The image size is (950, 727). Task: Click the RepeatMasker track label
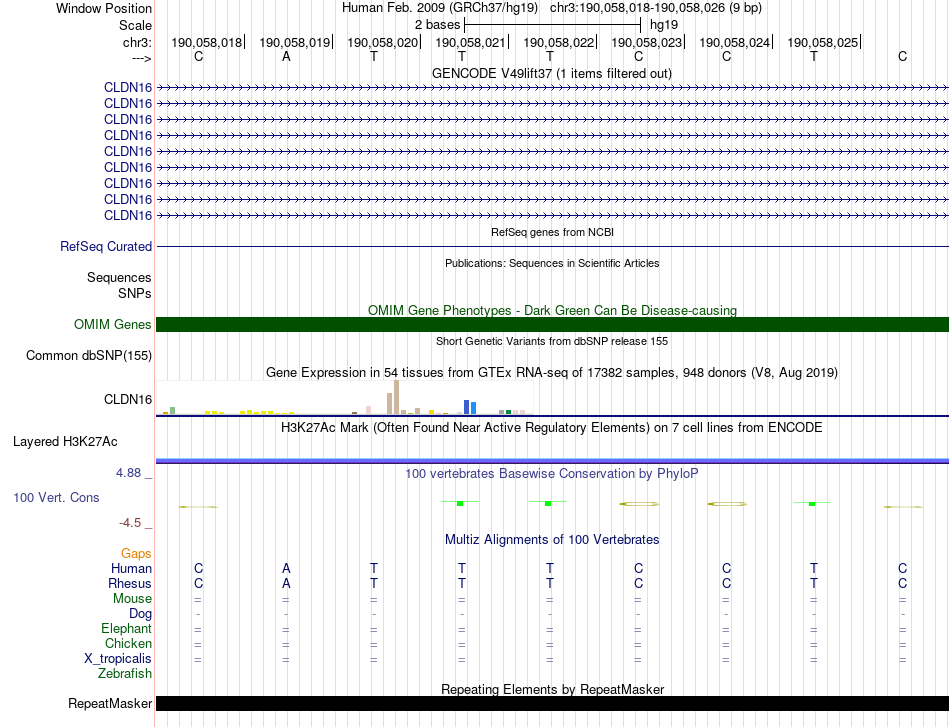[x=110, y=703]
